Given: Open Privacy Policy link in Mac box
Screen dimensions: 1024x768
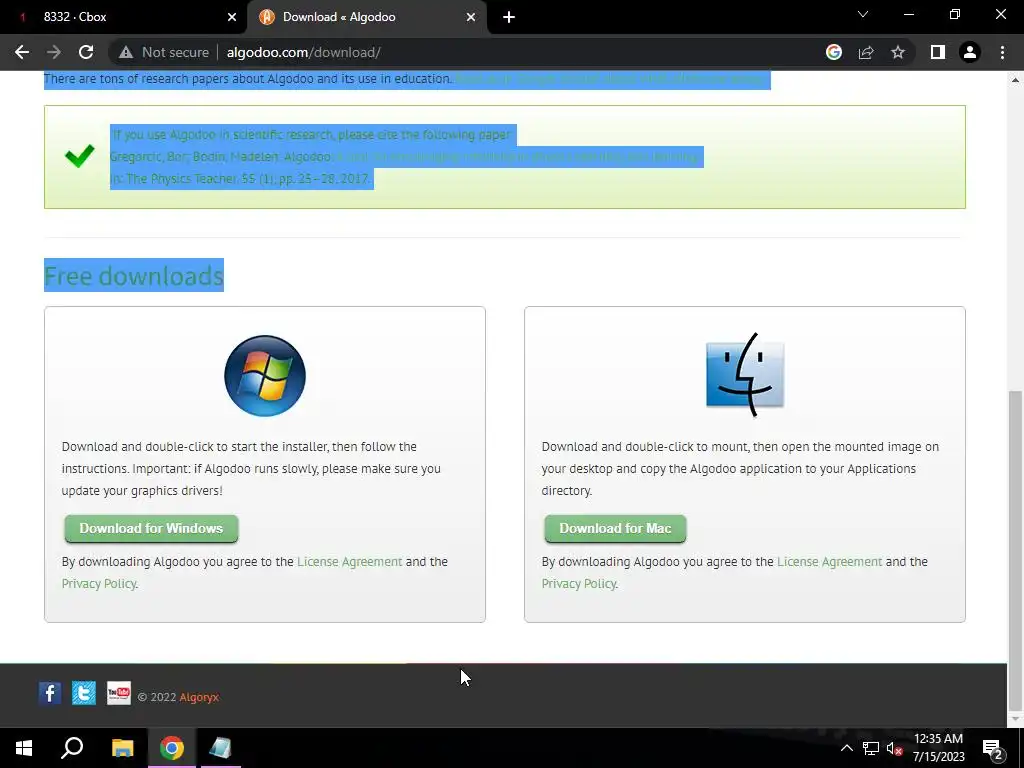Looking at the screenshot, I should [x=579, y=584].
